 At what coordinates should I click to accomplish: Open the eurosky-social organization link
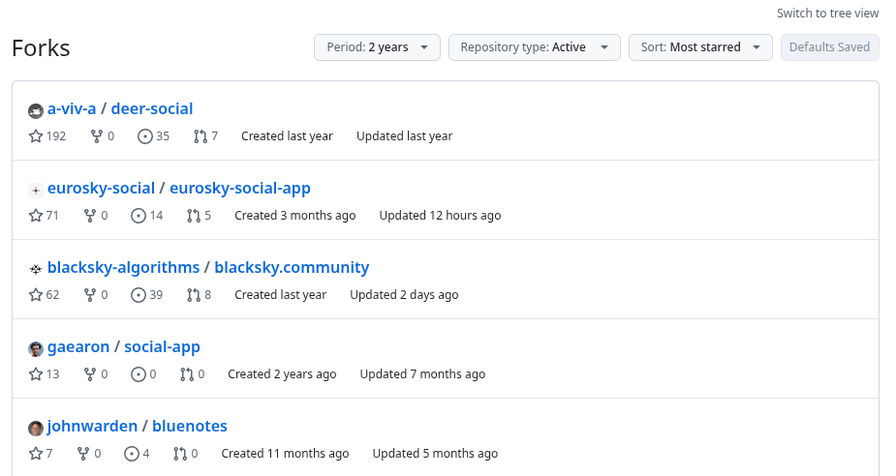(x=101, y=188)
